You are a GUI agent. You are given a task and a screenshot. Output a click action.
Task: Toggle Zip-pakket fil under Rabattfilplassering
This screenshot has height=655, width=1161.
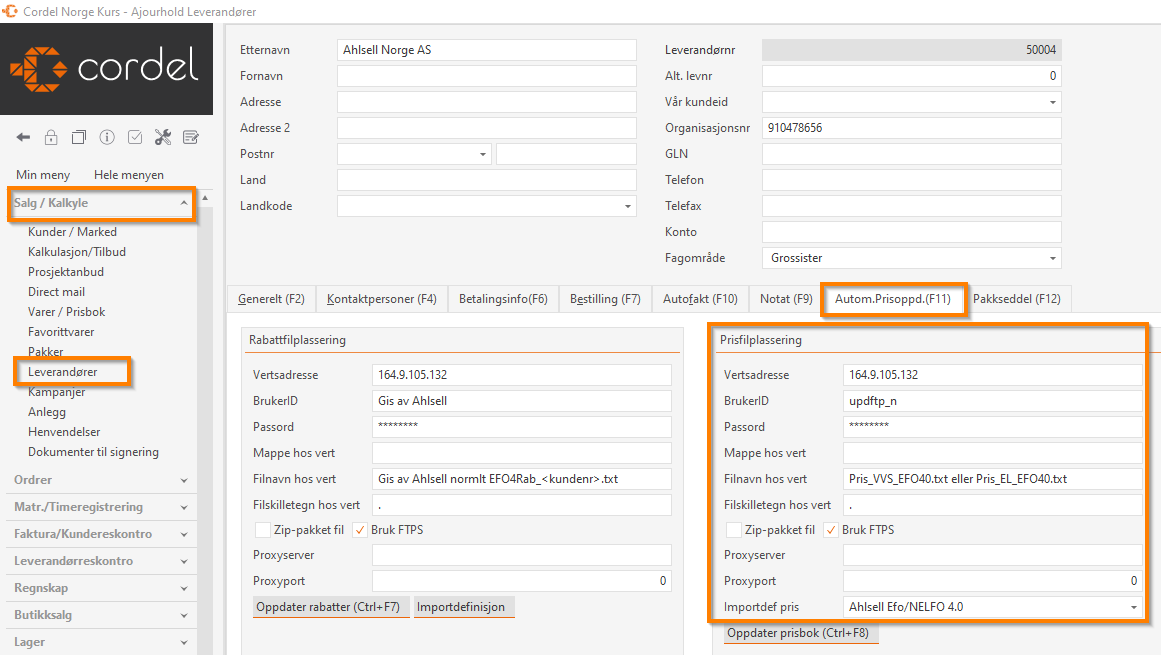262,530
